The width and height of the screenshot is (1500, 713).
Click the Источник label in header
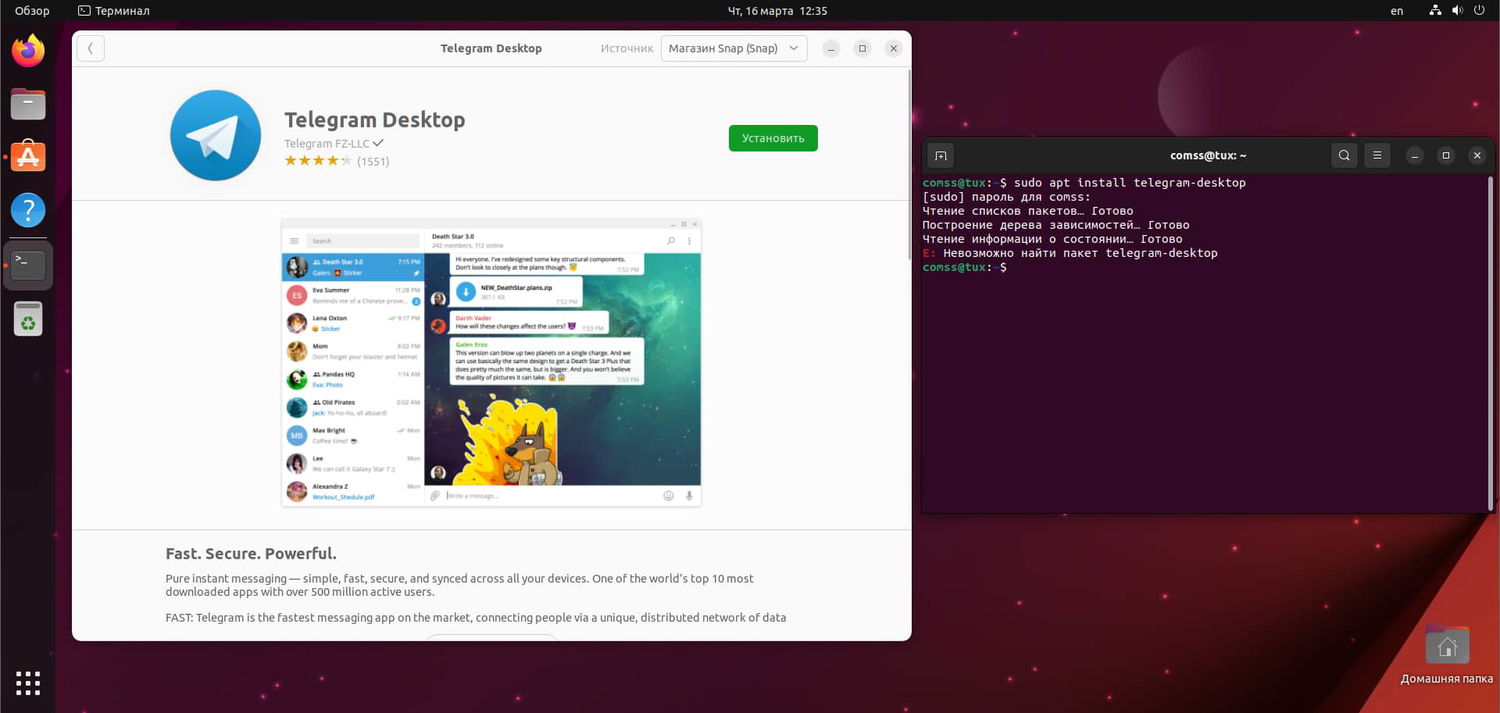[x=627, y=48]
